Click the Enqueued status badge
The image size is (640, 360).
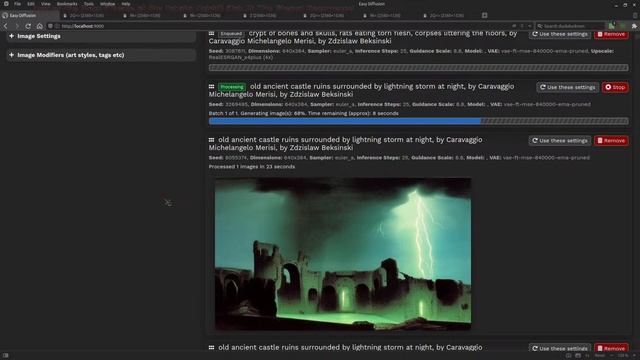[231, 33]
